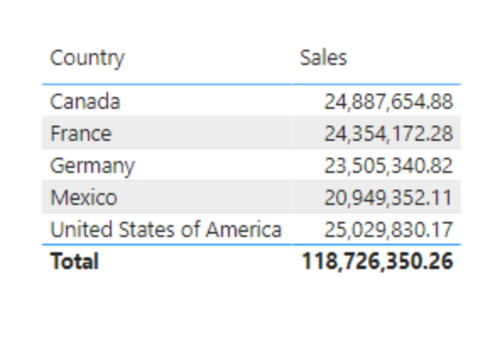Click Mexico sales value 20,949,352.11
495x361 pixels.
point(388,198)
